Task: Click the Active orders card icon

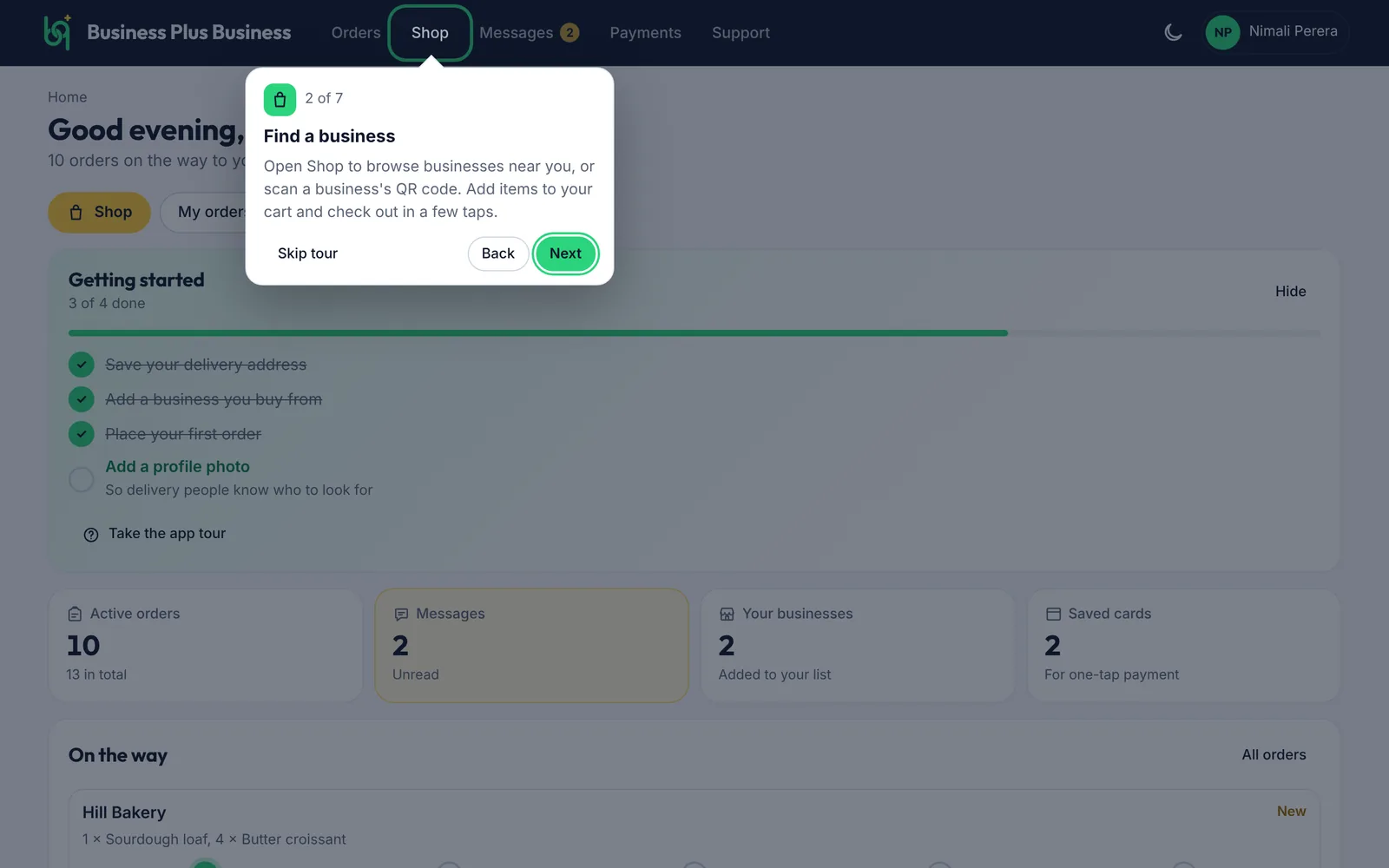Action: tap(75, 614)
